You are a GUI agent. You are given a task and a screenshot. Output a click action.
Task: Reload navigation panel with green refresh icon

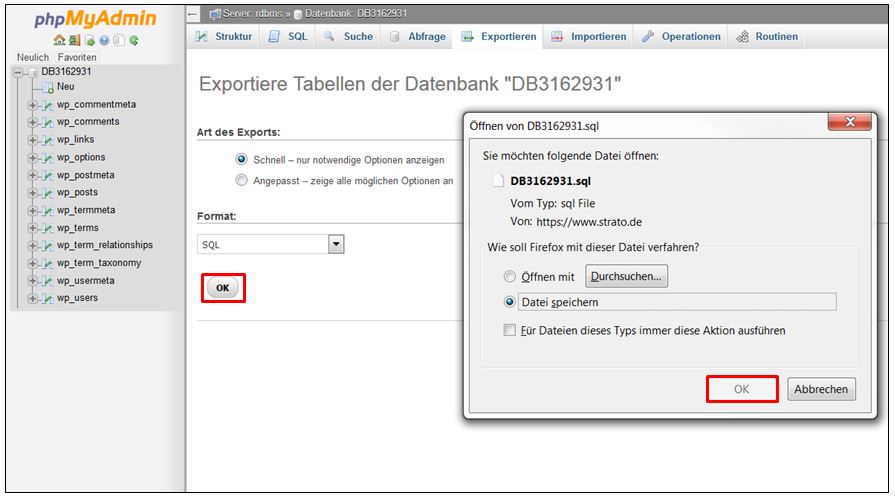[x=134, y=40]
